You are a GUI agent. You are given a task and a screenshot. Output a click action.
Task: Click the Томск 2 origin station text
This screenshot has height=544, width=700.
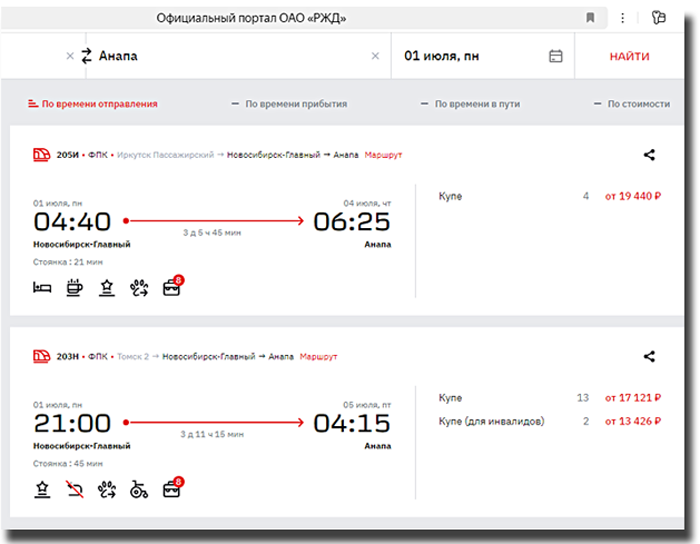pyautogui.click(x=133, y=357)
